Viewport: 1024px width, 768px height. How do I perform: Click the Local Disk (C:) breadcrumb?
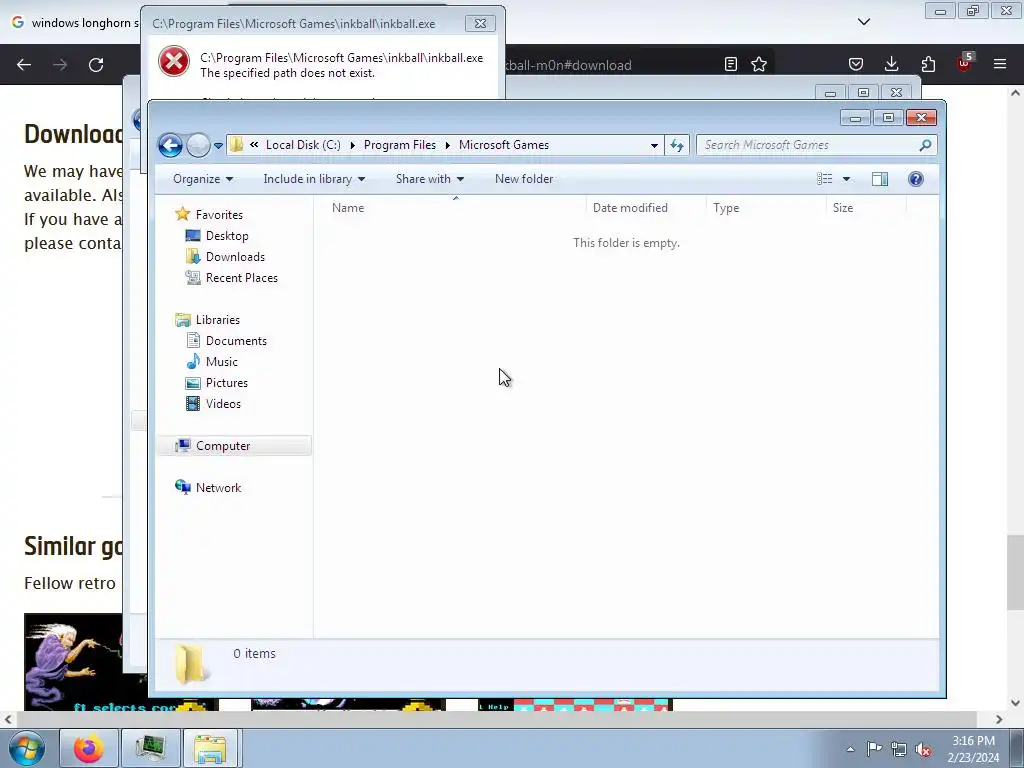pyautogui.click(x=303, y=145)
